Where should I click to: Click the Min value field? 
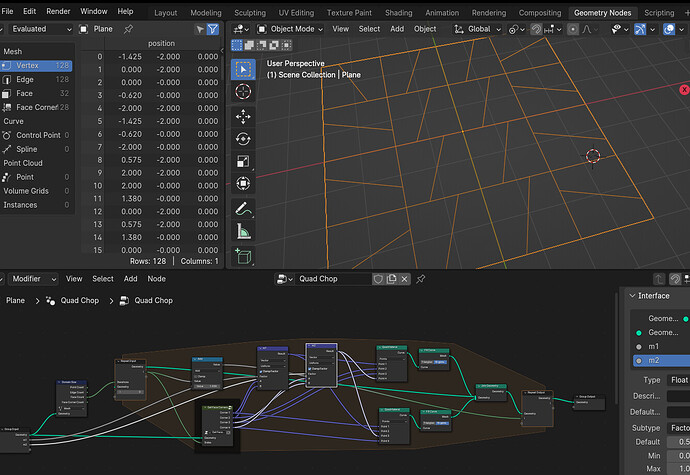pos(678,456)
